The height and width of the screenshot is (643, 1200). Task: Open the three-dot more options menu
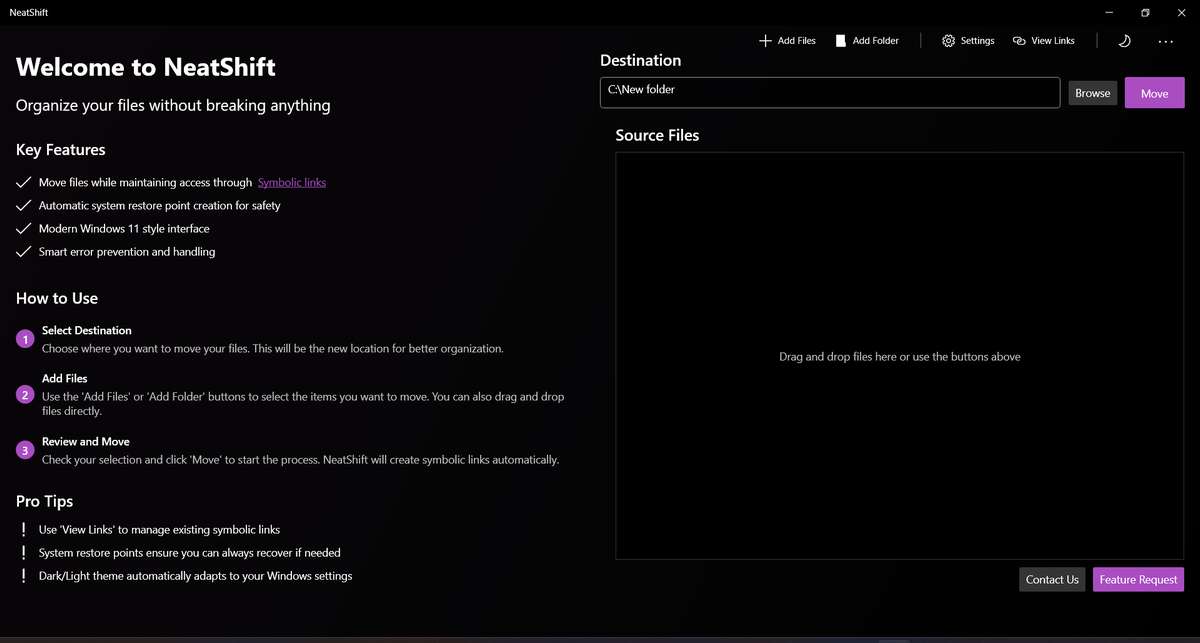1166,42
